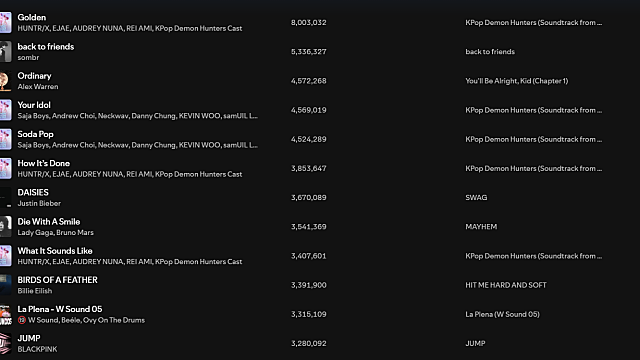Screen dimensions: 640x360
Task: Open the song title Soda Pop
Action: [x=36, y=134]
